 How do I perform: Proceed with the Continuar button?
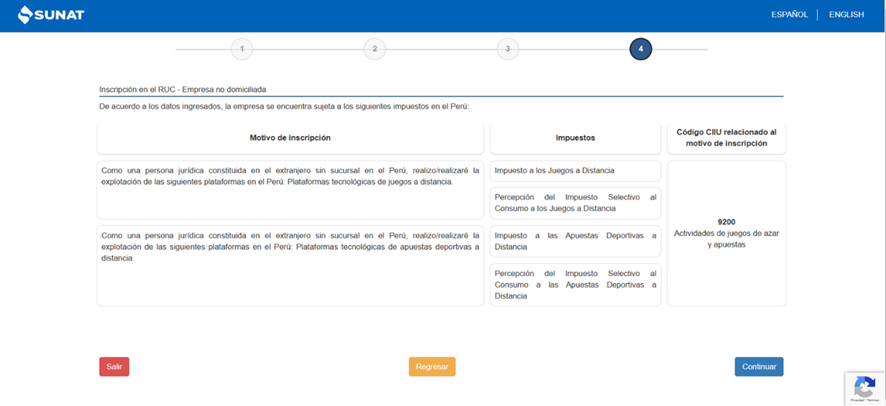click(x=758, y=367)
